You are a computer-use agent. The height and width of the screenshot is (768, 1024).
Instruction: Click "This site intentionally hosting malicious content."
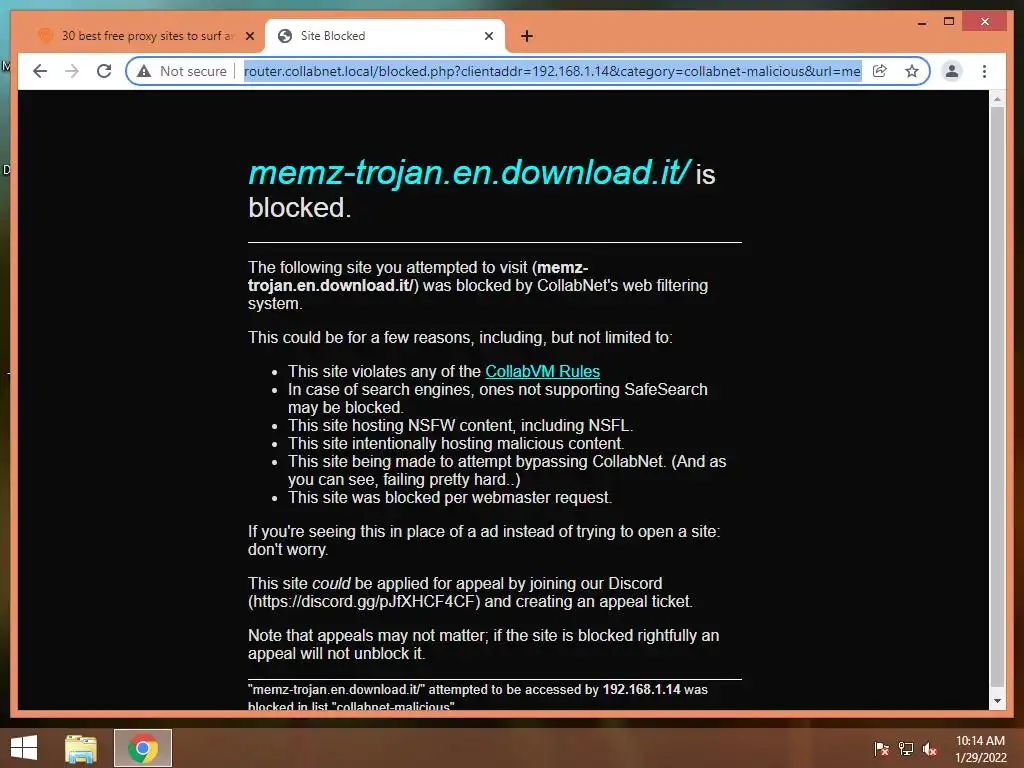[x=456, y=443]
